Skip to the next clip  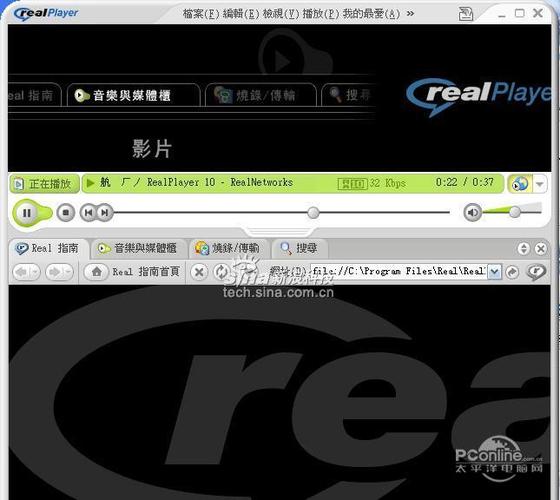click(105, 212)
